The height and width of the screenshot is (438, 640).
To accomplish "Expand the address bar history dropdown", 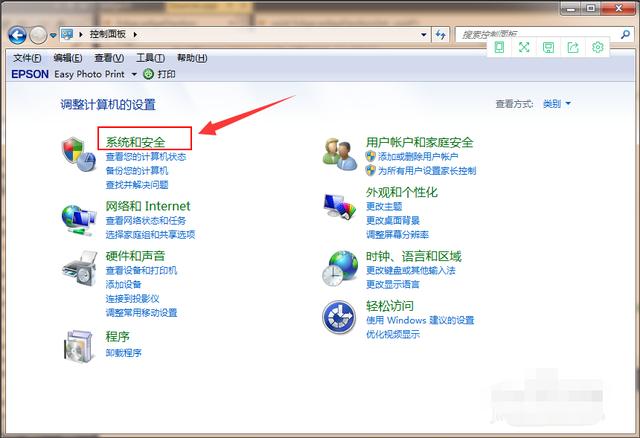I will pyautogui.click(x=424, y=35).
